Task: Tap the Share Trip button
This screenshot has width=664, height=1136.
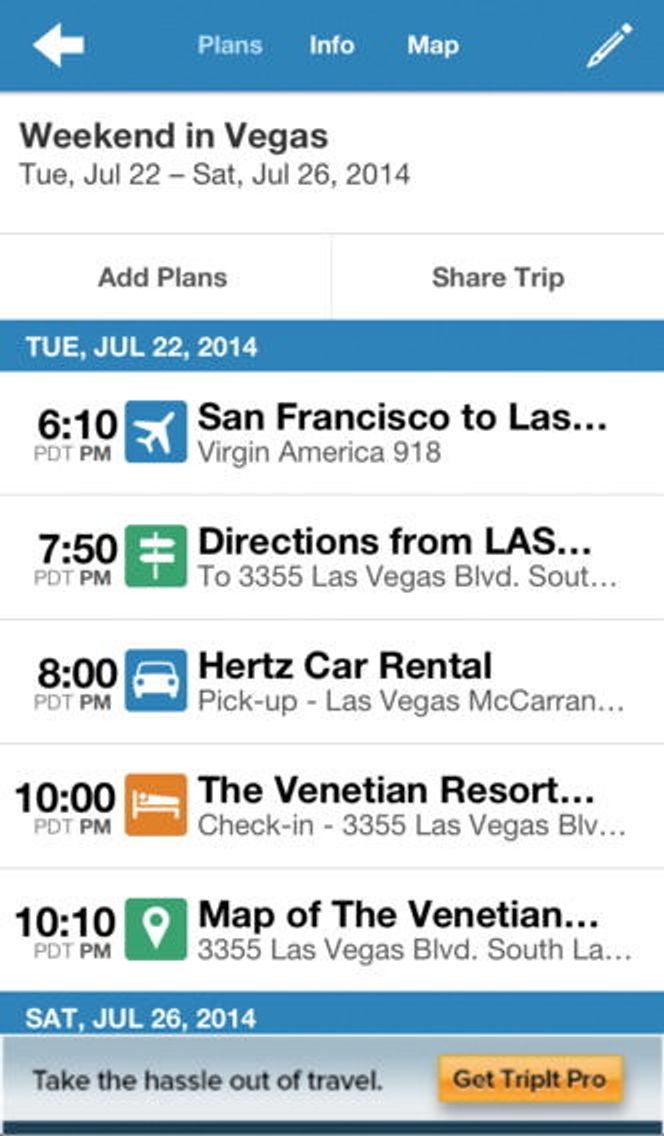Action: pos(498,277)
